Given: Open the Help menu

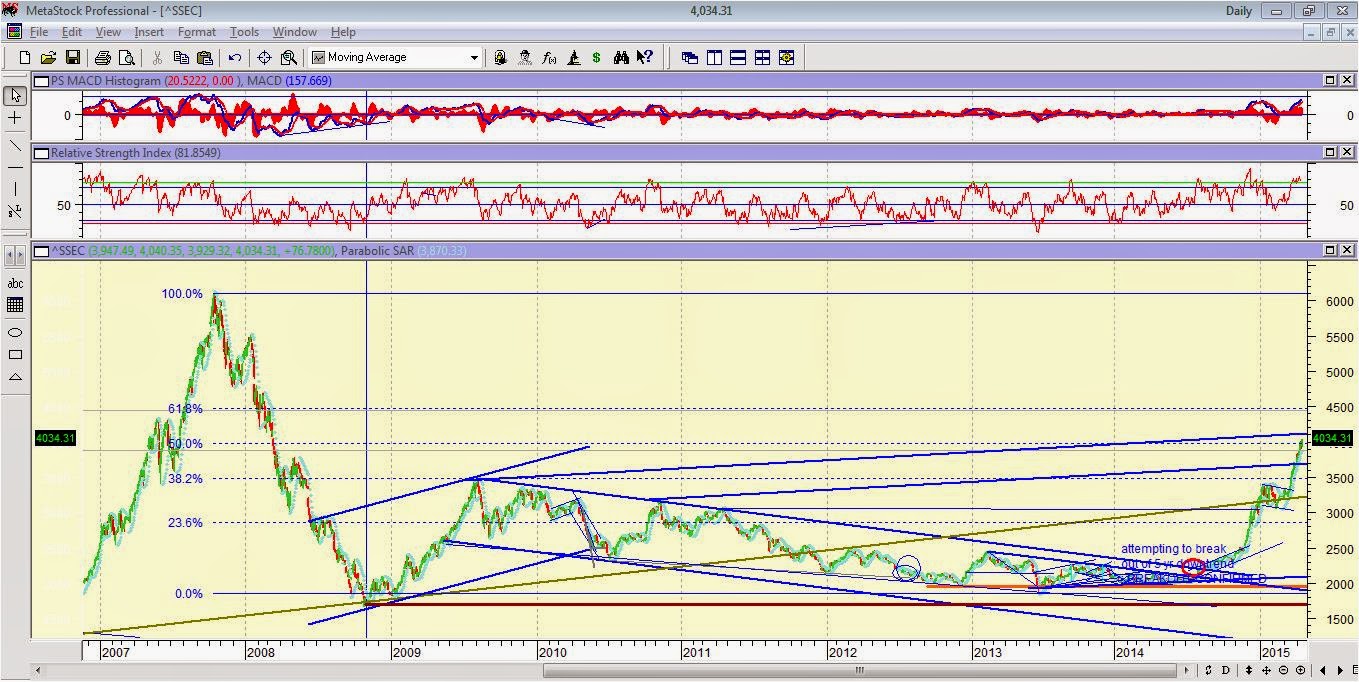Looking at the screenshot, I should 343,33.
